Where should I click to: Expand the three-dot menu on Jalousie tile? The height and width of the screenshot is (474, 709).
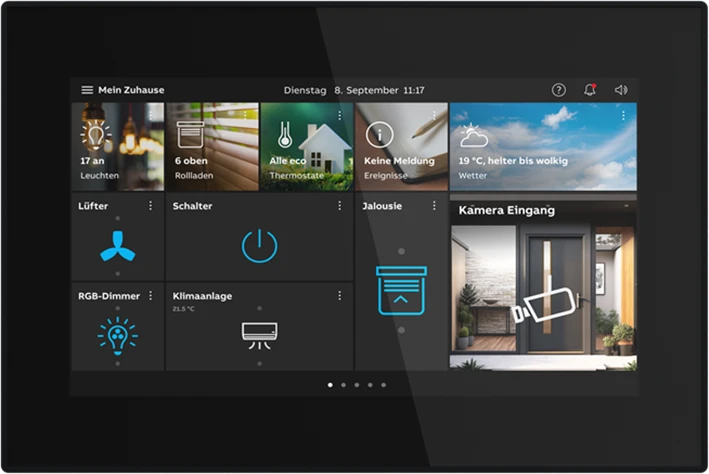(x=434, y=206)
